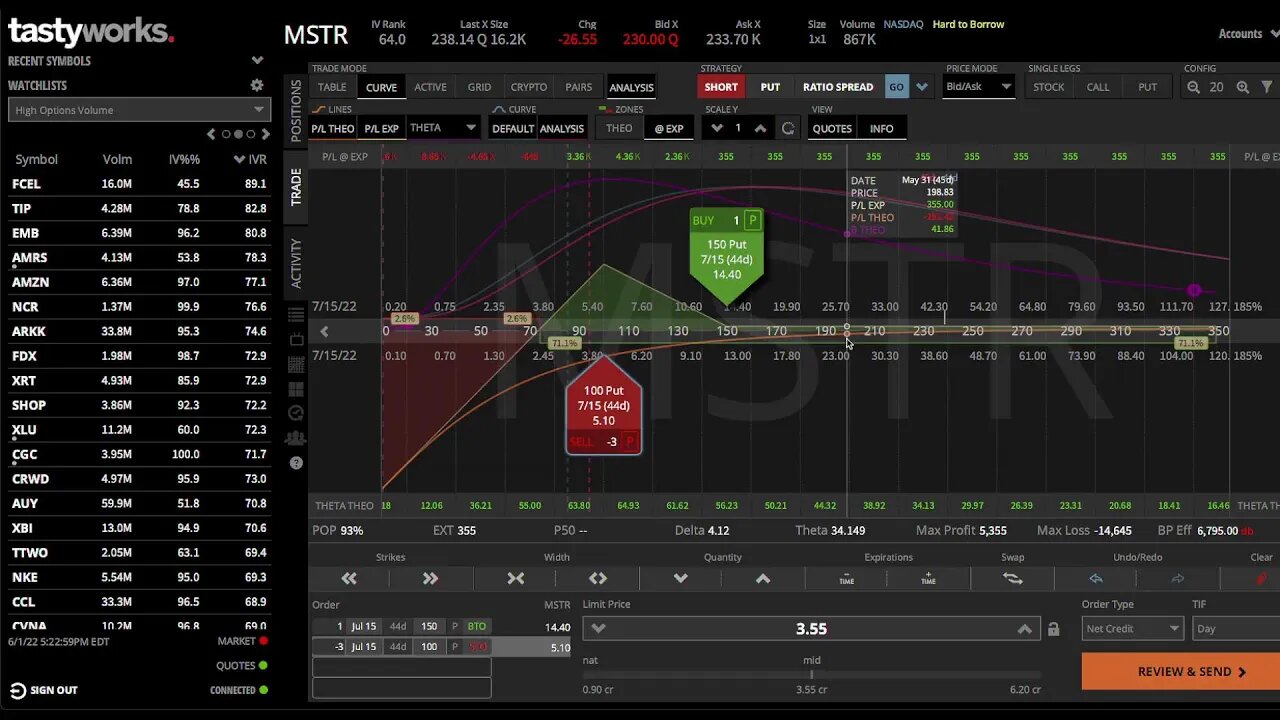
Task: Toggle the Put strategy type
Action: coord(770,87)
